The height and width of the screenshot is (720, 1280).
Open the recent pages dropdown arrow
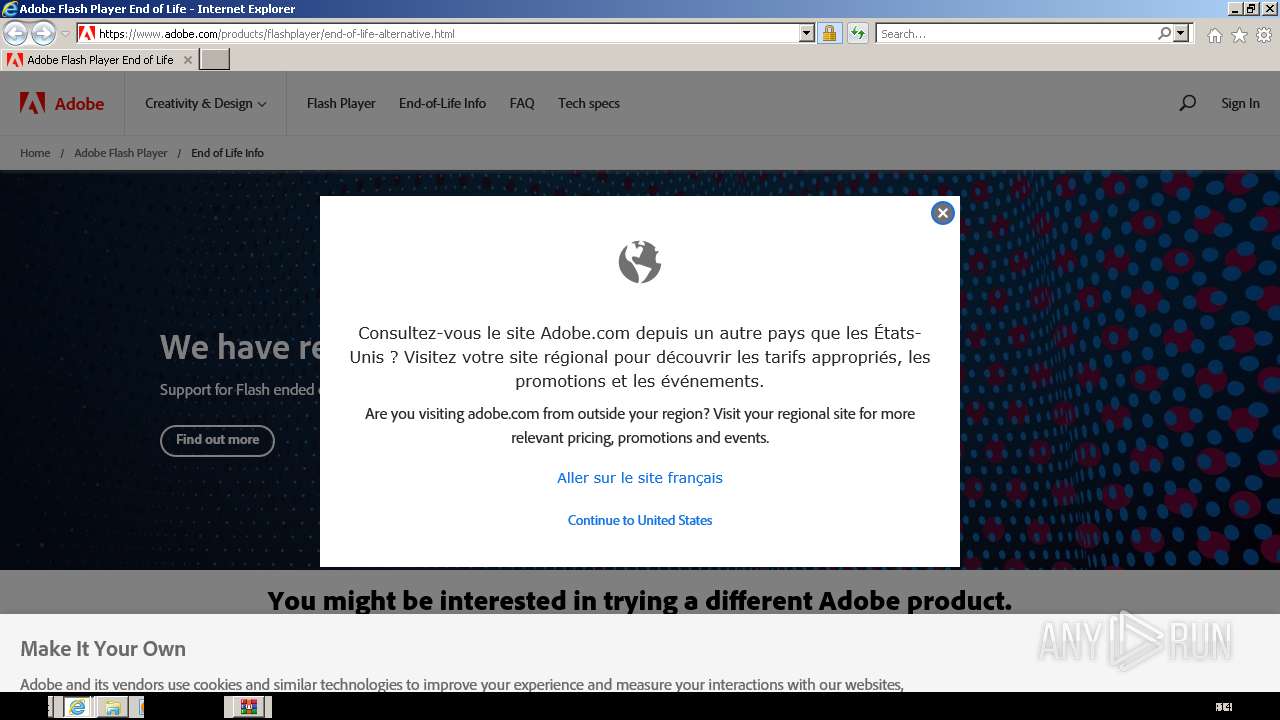(x=65, y=33)
